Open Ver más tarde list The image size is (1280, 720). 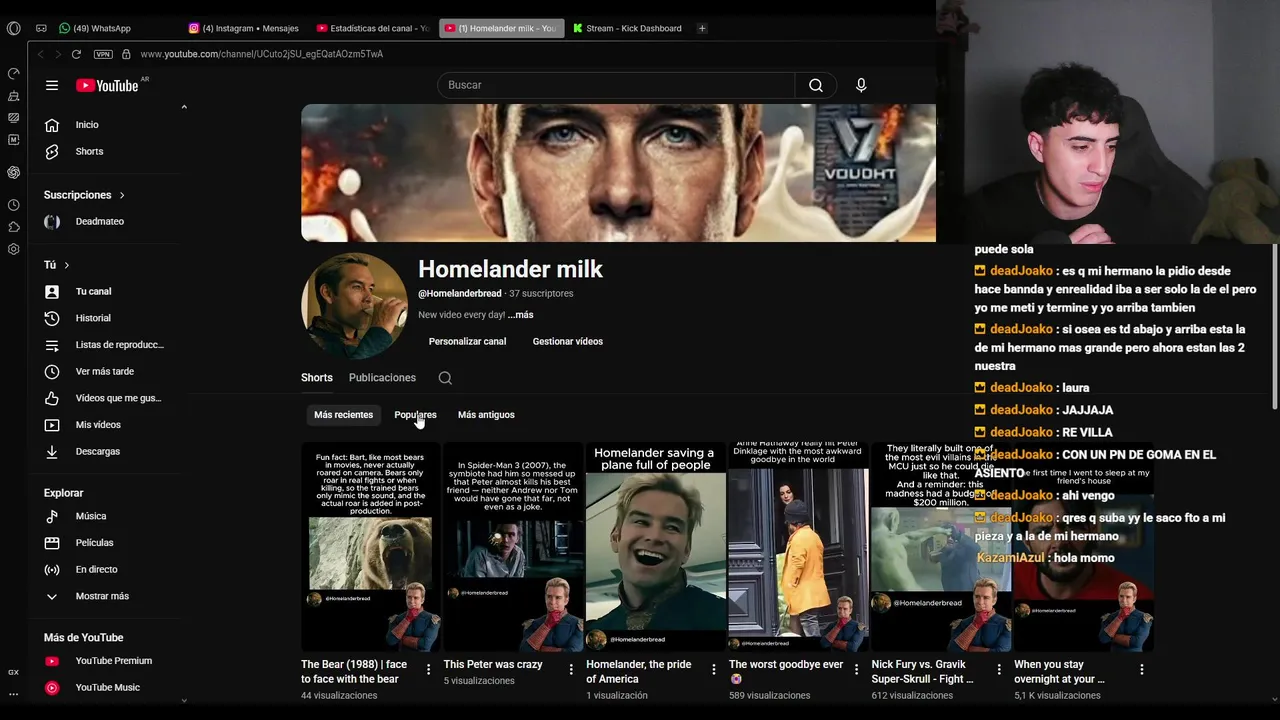pos(104,372)
